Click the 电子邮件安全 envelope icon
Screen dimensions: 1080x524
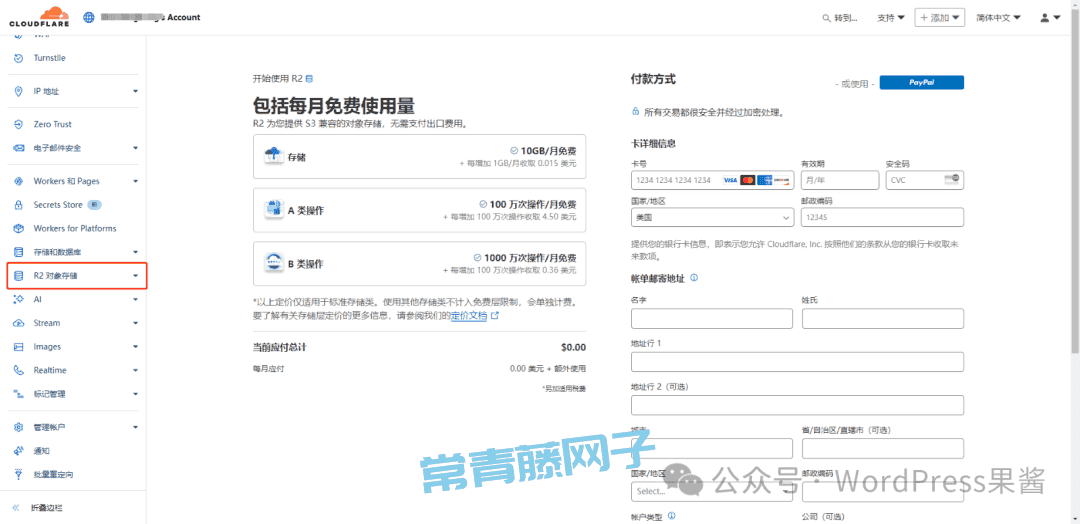[x=19, y=148]
